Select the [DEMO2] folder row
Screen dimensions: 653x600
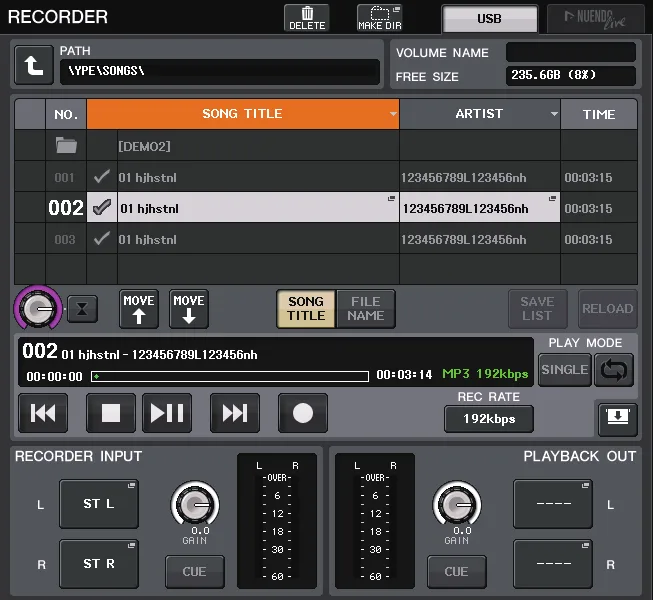pos(326,146)
